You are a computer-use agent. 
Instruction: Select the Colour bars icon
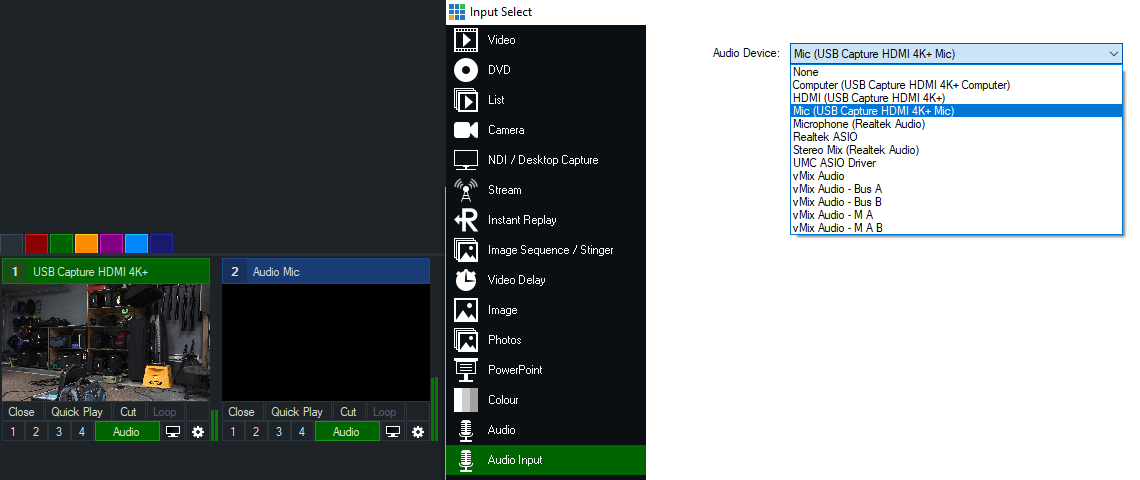(x=465, y=400)
